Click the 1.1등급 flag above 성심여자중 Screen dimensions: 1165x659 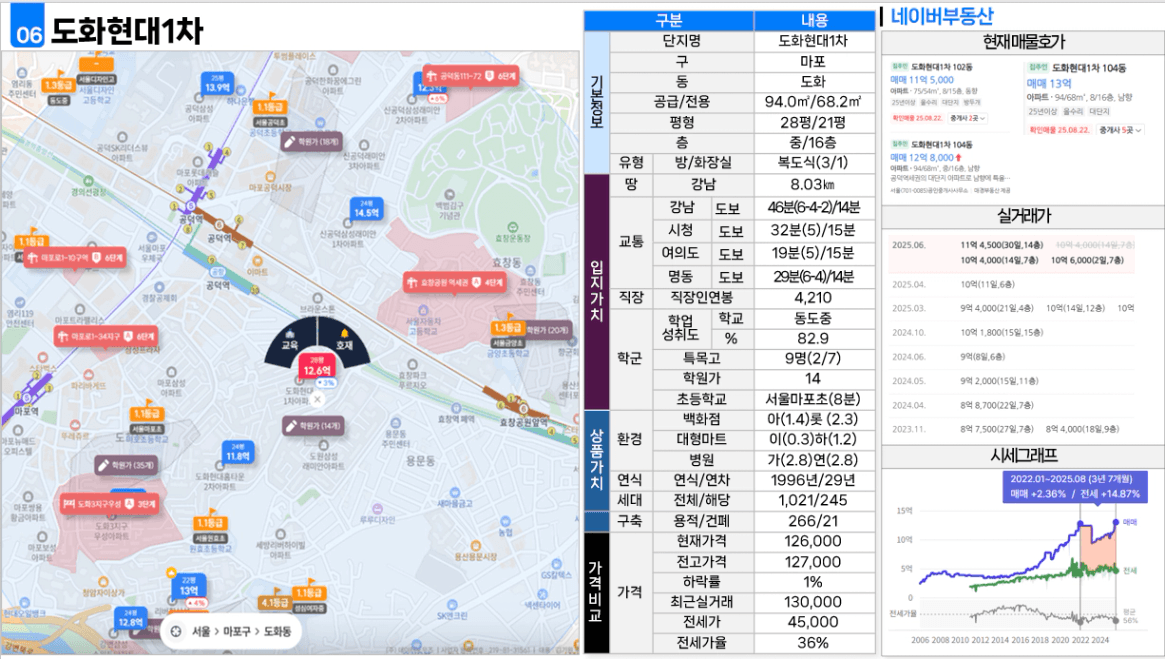(308, 592)
